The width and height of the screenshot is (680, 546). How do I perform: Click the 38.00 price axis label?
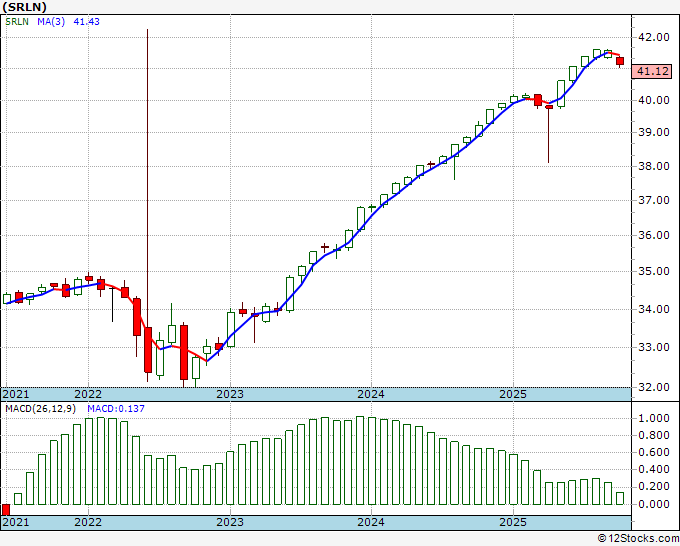[654, 166]
